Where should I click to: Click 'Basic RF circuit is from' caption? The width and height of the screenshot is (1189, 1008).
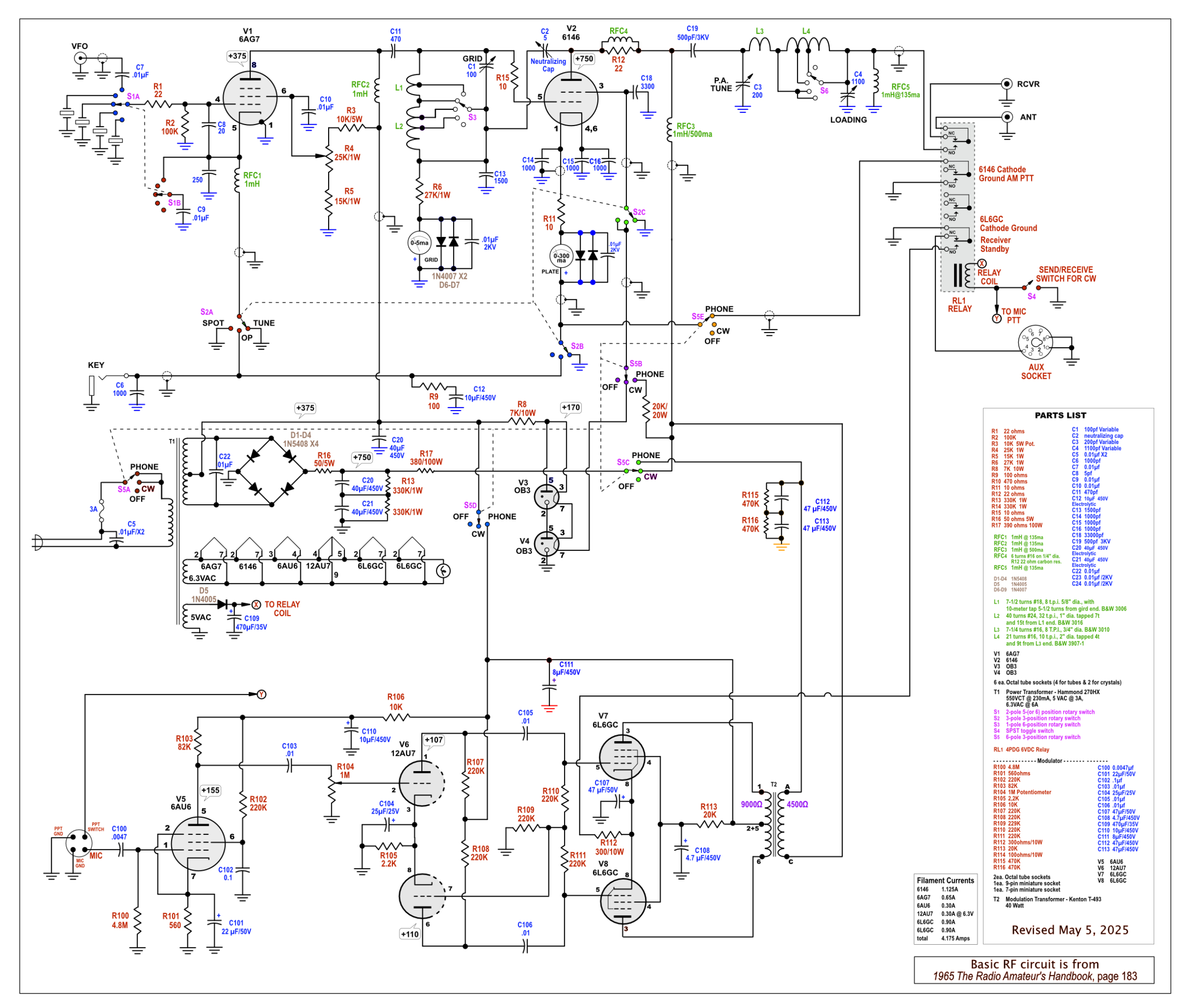(x=1035, y=964)
